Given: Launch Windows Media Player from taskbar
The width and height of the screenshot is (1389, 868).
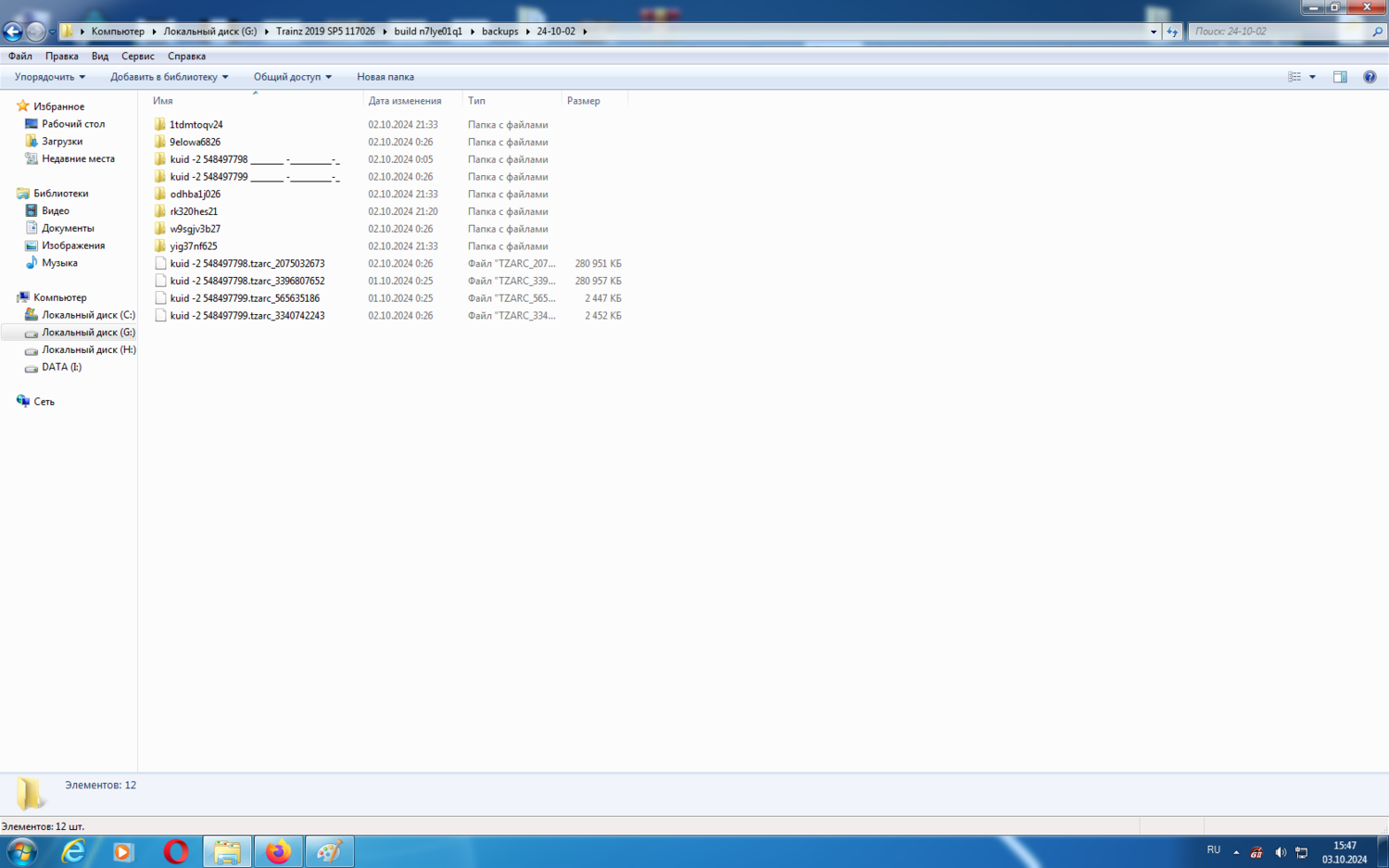Looking at the screenshot, I should [x=123, y=851].
